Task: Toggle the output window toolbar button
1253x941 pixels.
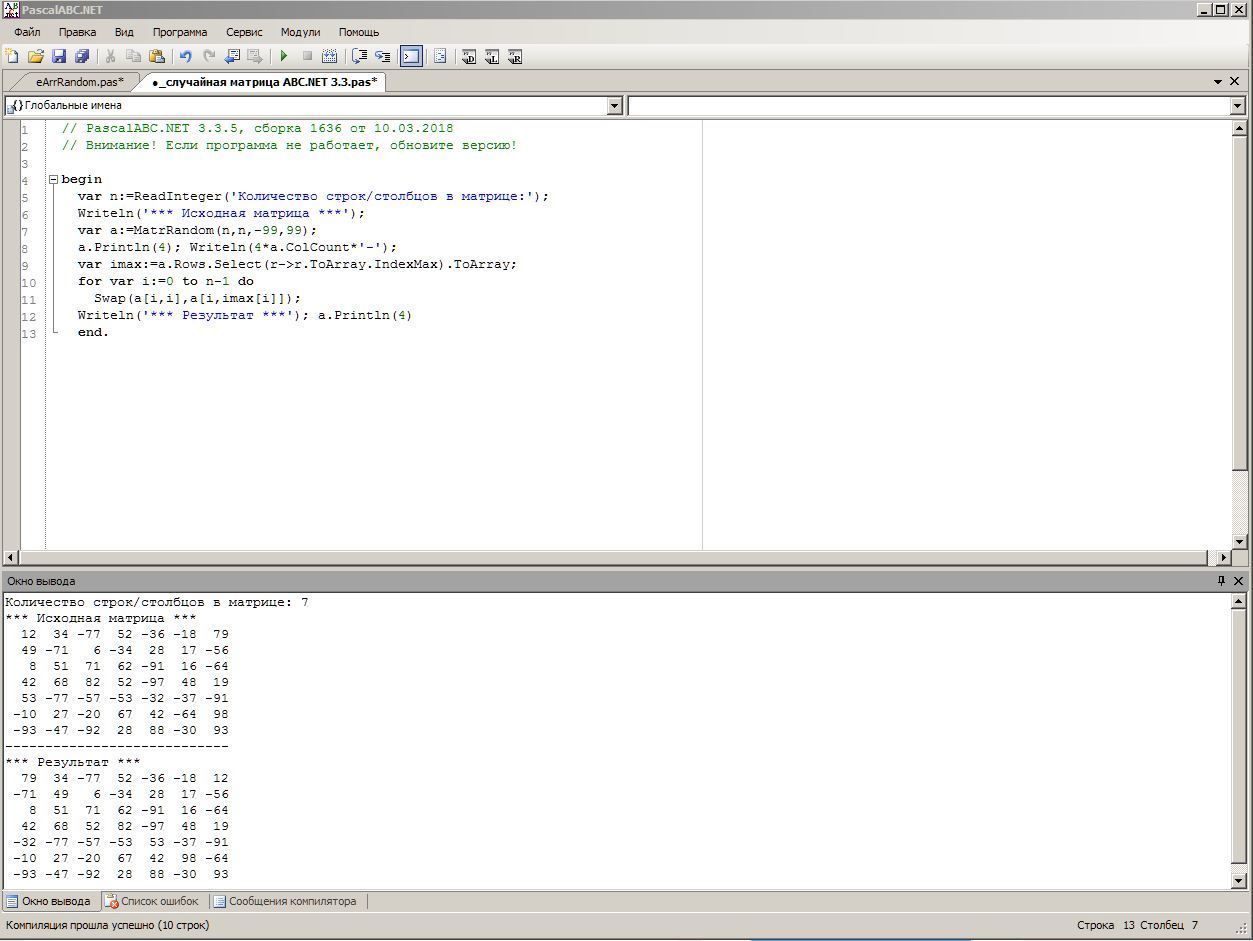Action: 411,57
